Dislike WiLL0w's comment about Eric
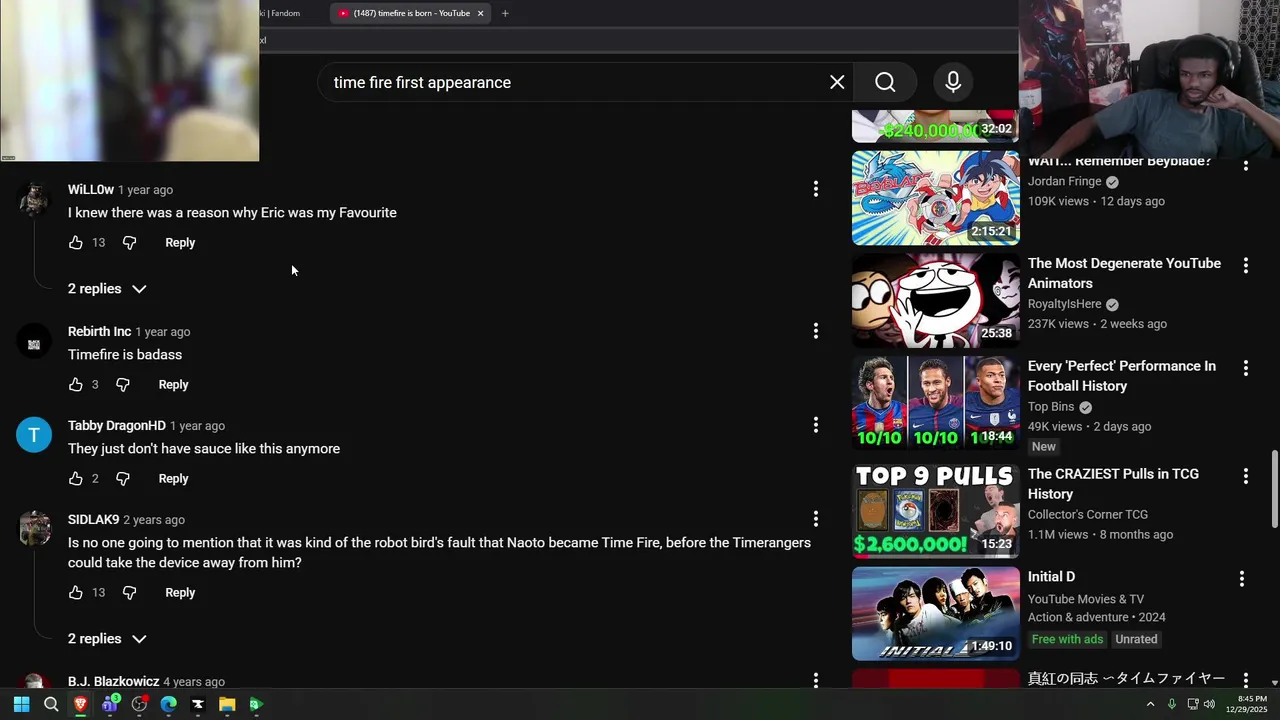 (129, 243)
